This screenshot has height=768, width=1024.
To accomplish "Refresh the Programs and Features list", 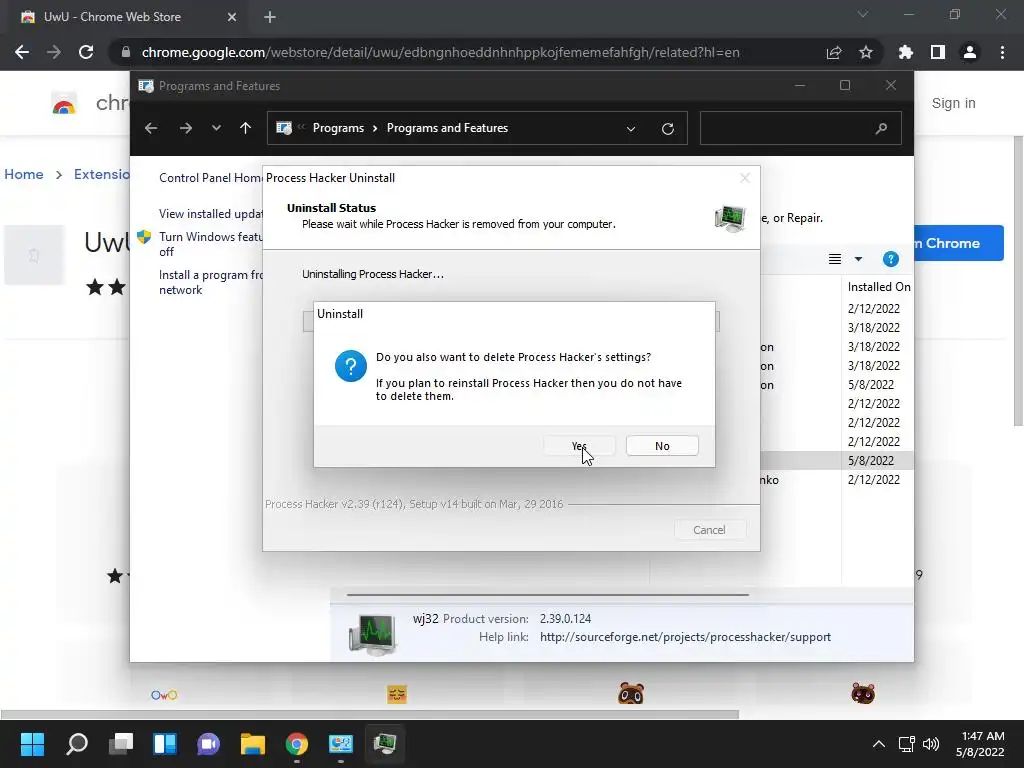I will (x=667, y=129).
